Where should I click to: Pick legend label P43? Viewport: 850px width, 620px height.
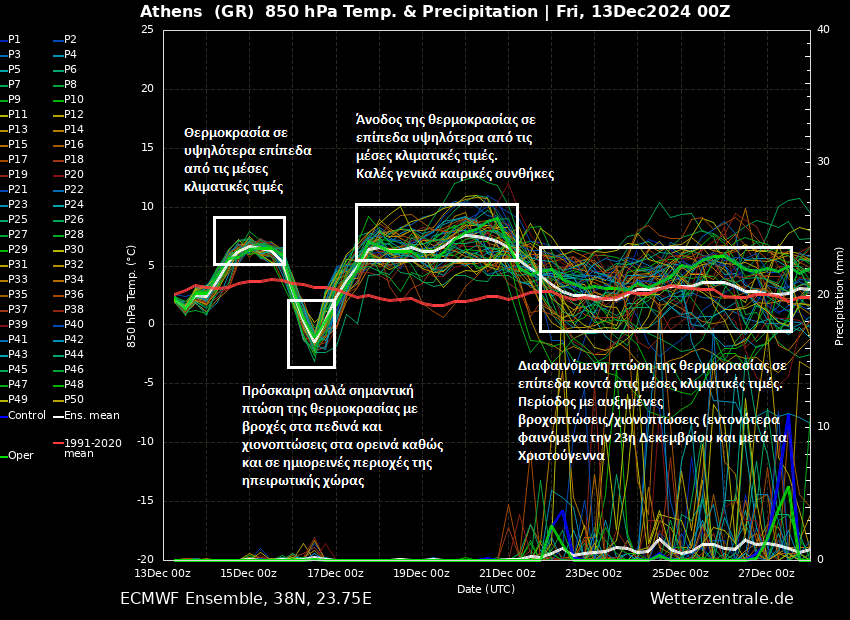pyautogui.click(x=14, y=354)
